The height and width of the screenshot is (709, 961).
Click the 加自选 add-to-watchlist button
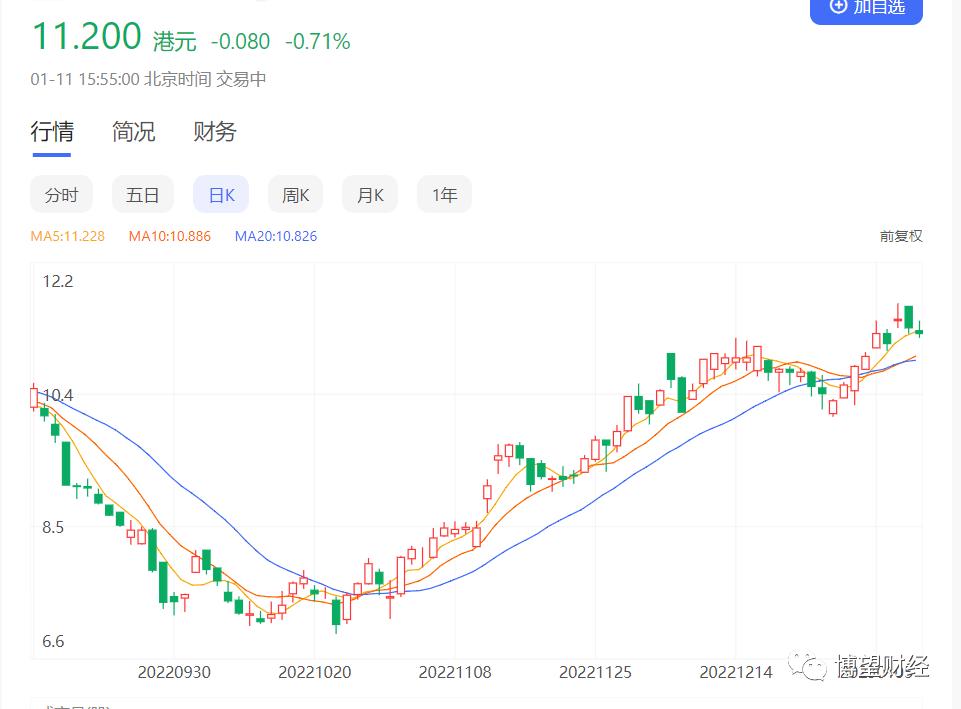866,9
